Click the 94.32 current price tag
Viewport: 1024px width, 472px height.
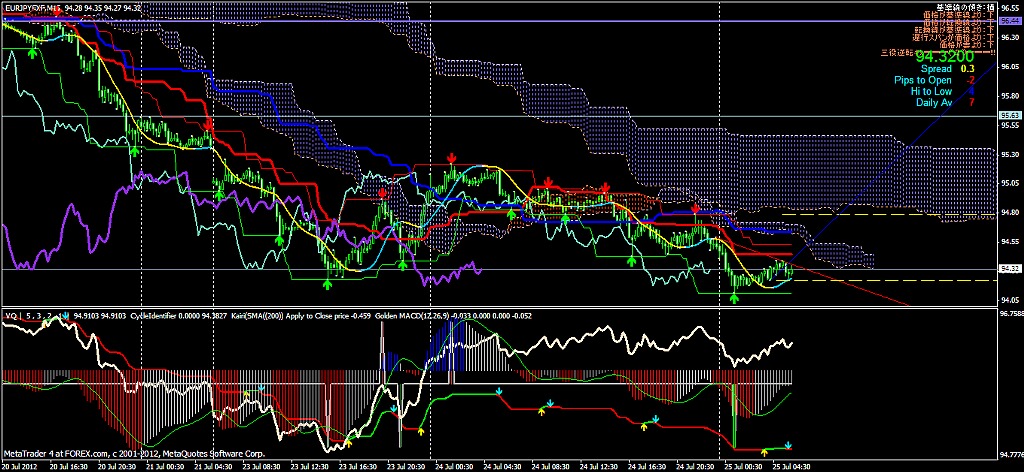click(1010, 269)
